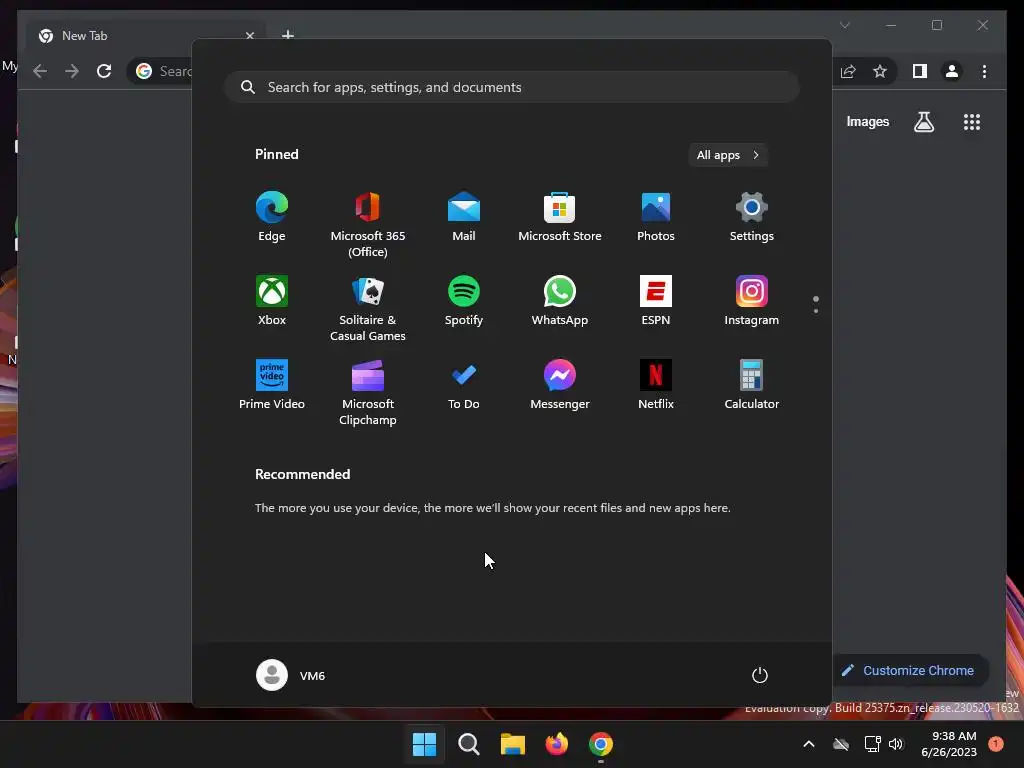Switch to Chrome on the taskbar
Screen dimensions: 1024x768
(x=601, y=744)
